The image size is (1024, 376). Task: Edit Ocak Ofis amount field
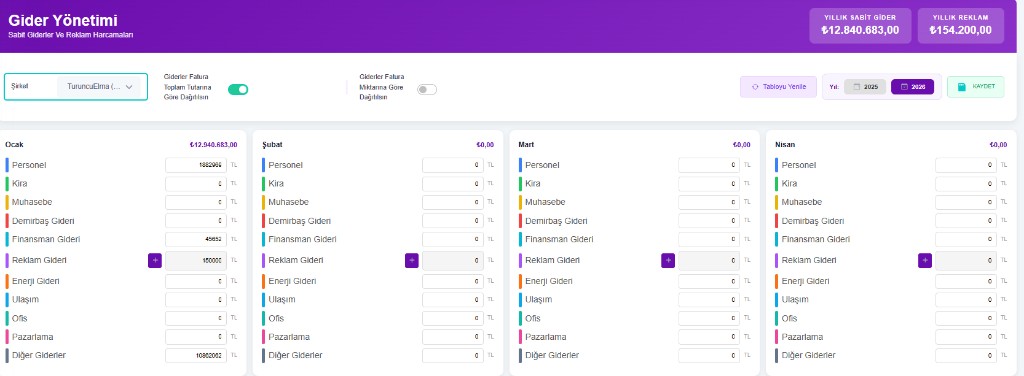(x=196, y=319)
